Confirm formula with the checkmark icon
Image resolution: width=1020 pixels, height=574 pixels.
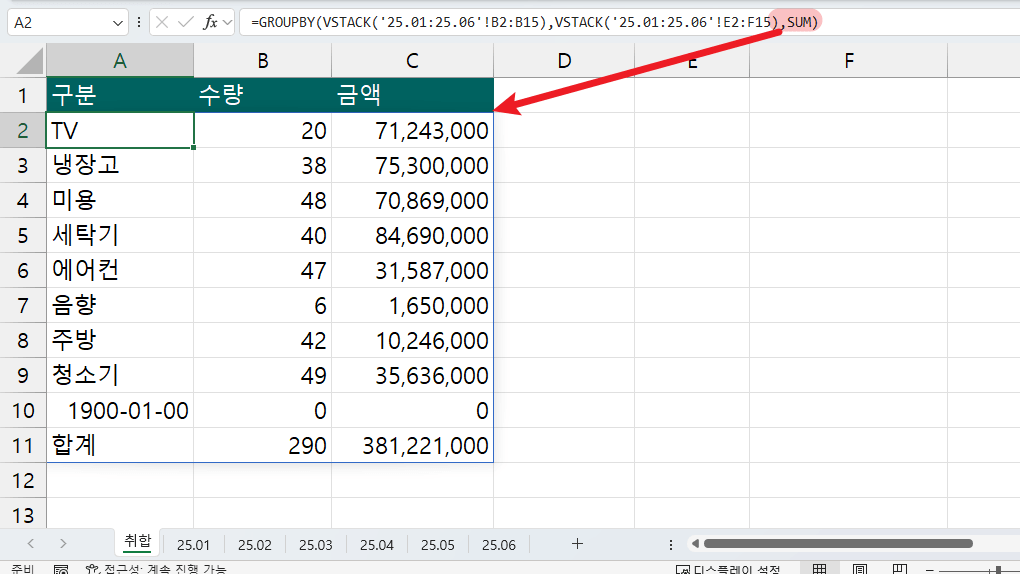[x=185, y=23]
